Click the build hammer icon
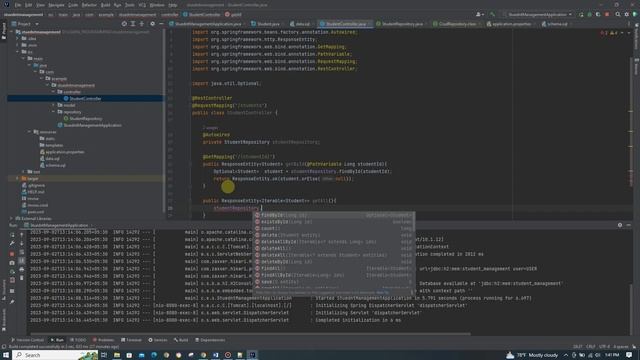Image resolution: width=640 pixels, height=360 pixels. tap(493, 14)
